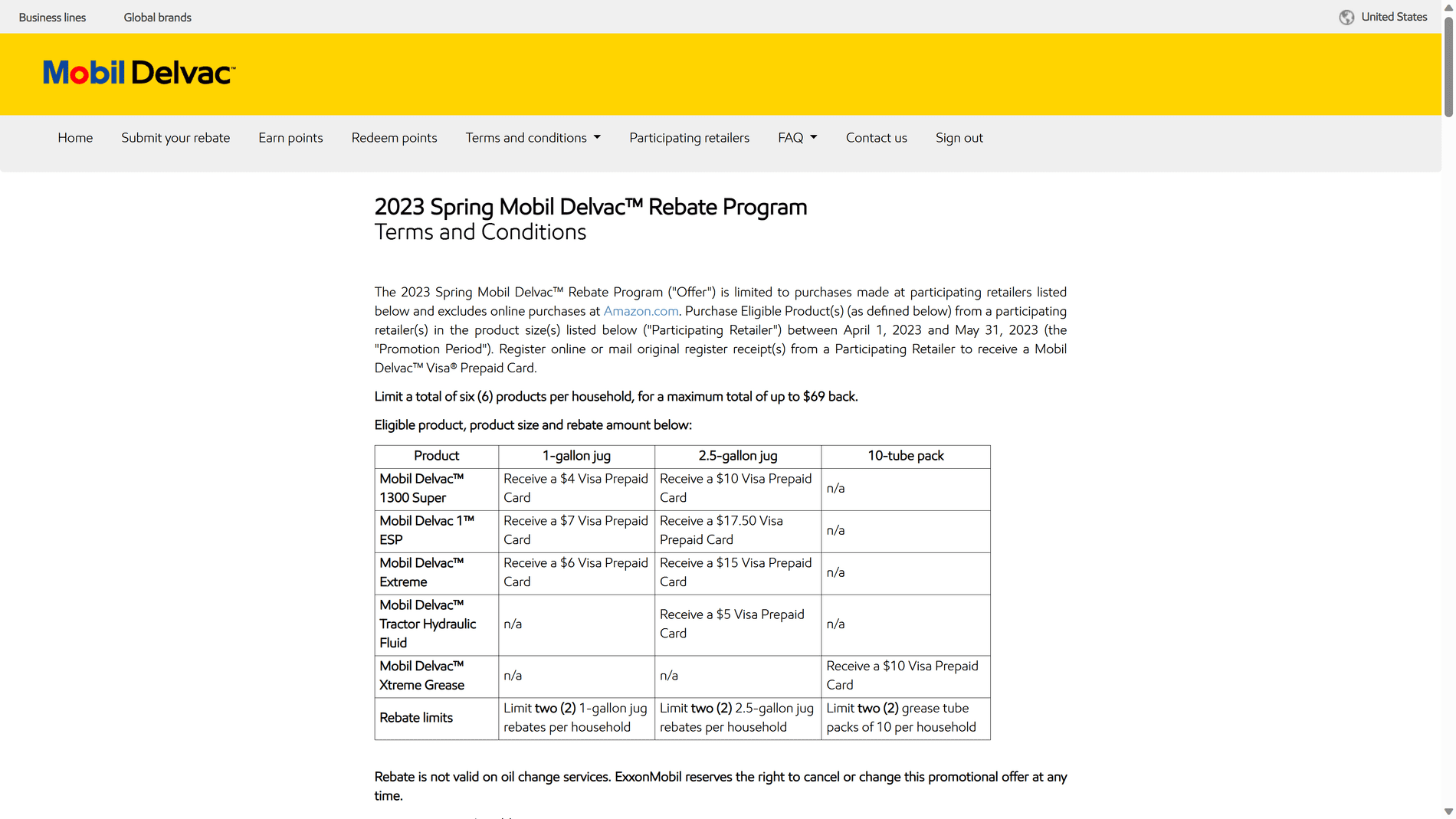Click the 2023 Spring Rebate Program heading
This screenshot has width=1456, height=819.
pos(590,208)
